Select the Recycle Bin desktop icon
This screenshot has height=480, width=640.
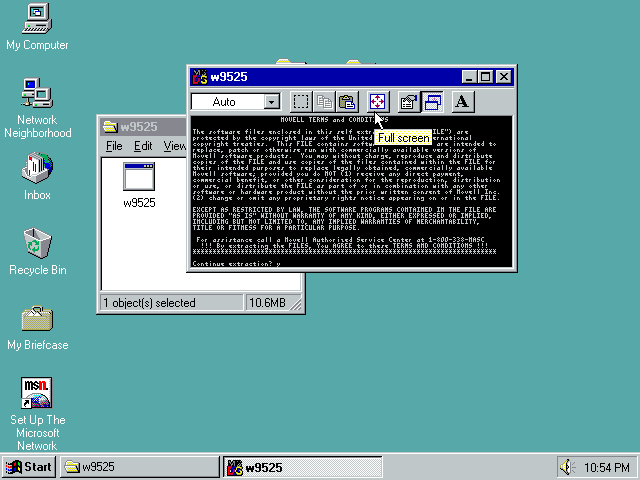37,252
